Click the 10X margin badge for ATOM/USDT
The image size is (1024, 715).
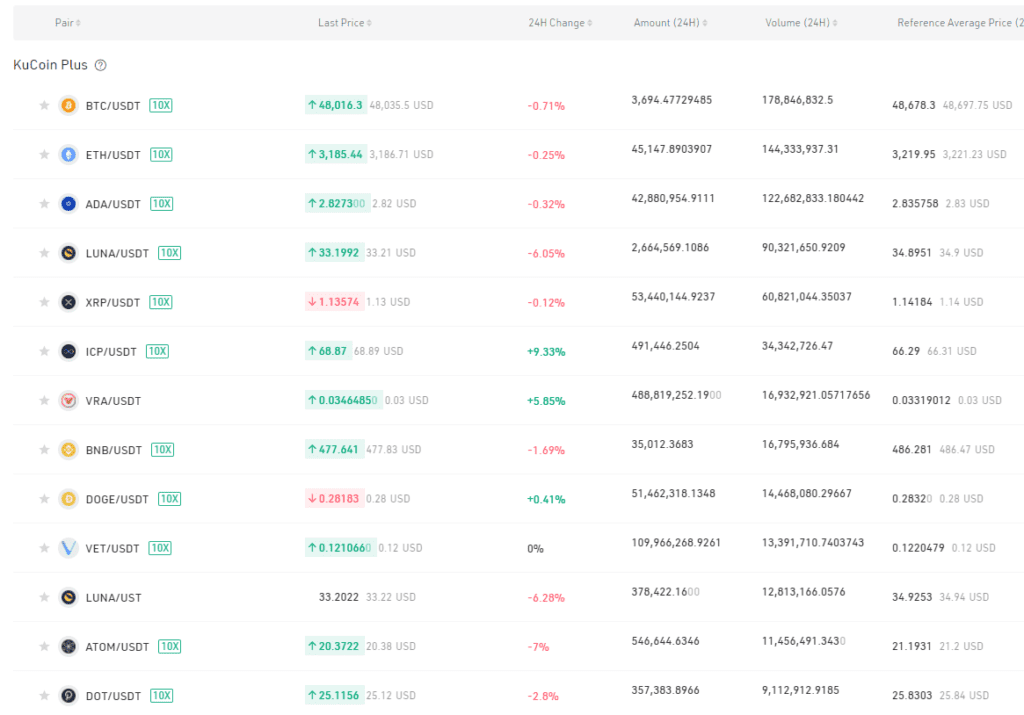coord(169,646)
